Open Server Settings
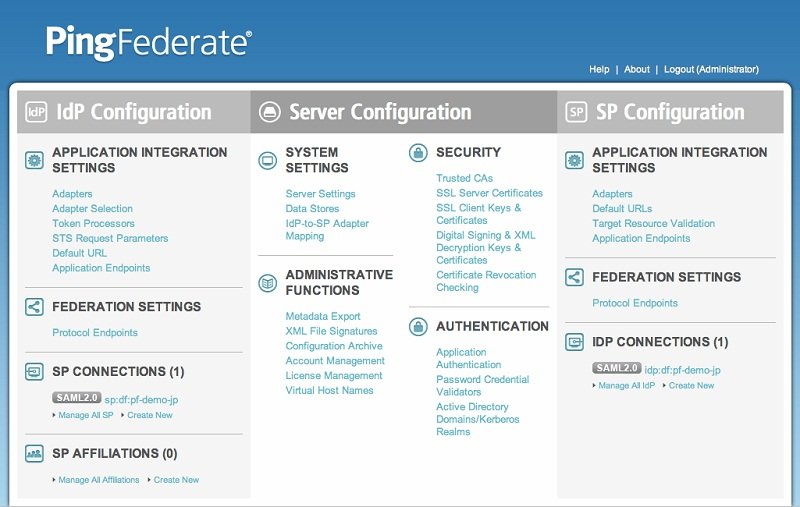This screenshot has width=800, height=507. 320,194
